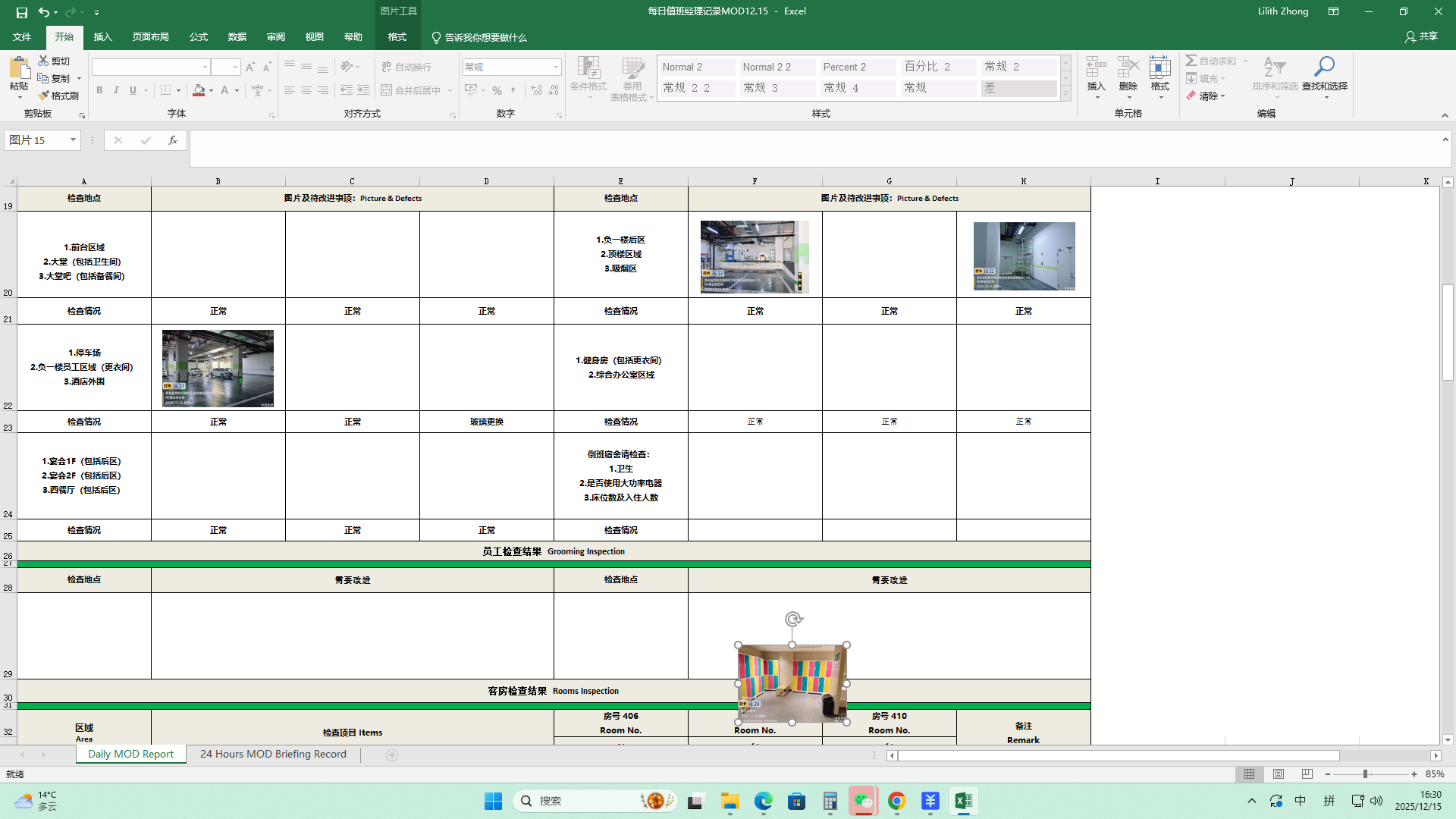Open WeChat from the taskbar
This screenshot has width=1456, height=819.
click(x=863, y=801)
